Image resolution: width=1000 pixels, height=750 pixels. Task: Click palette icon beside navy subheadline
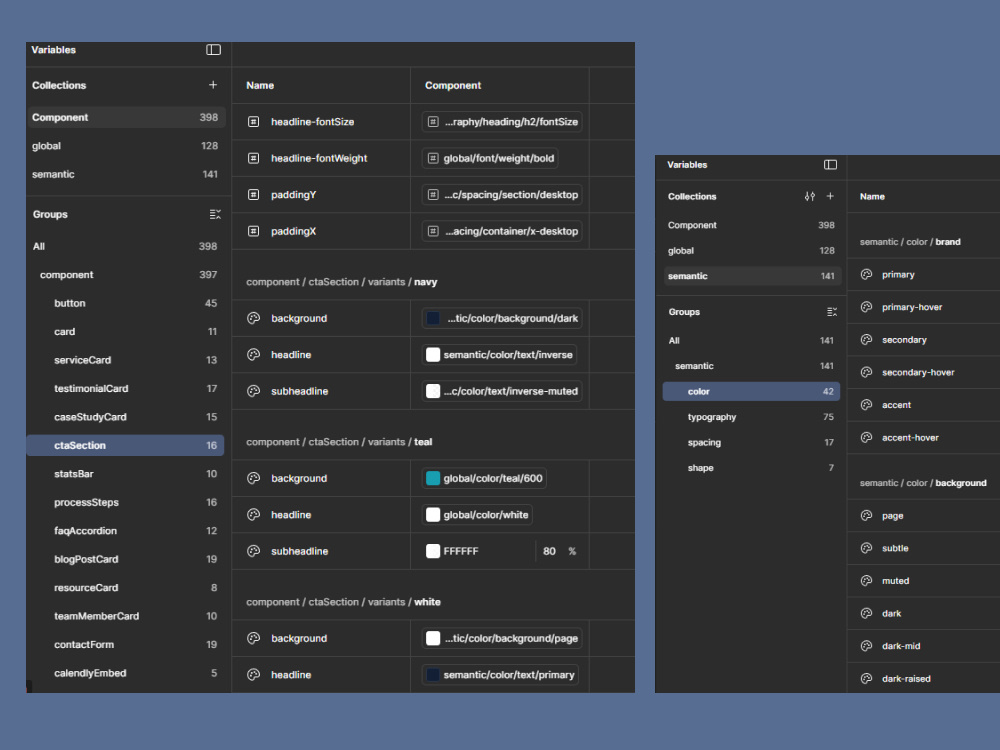[x=253, y=391]
